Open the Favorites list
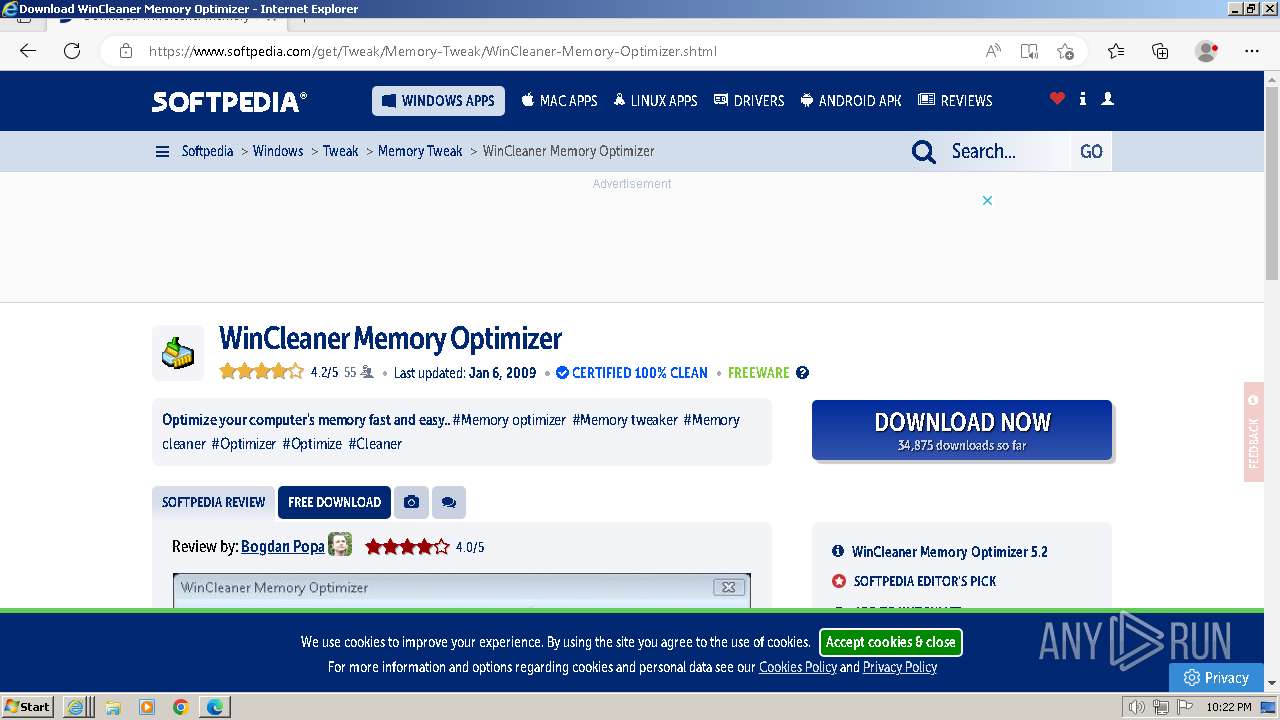This screenshot has height=720, width=1280. (x=1116, y=51)
